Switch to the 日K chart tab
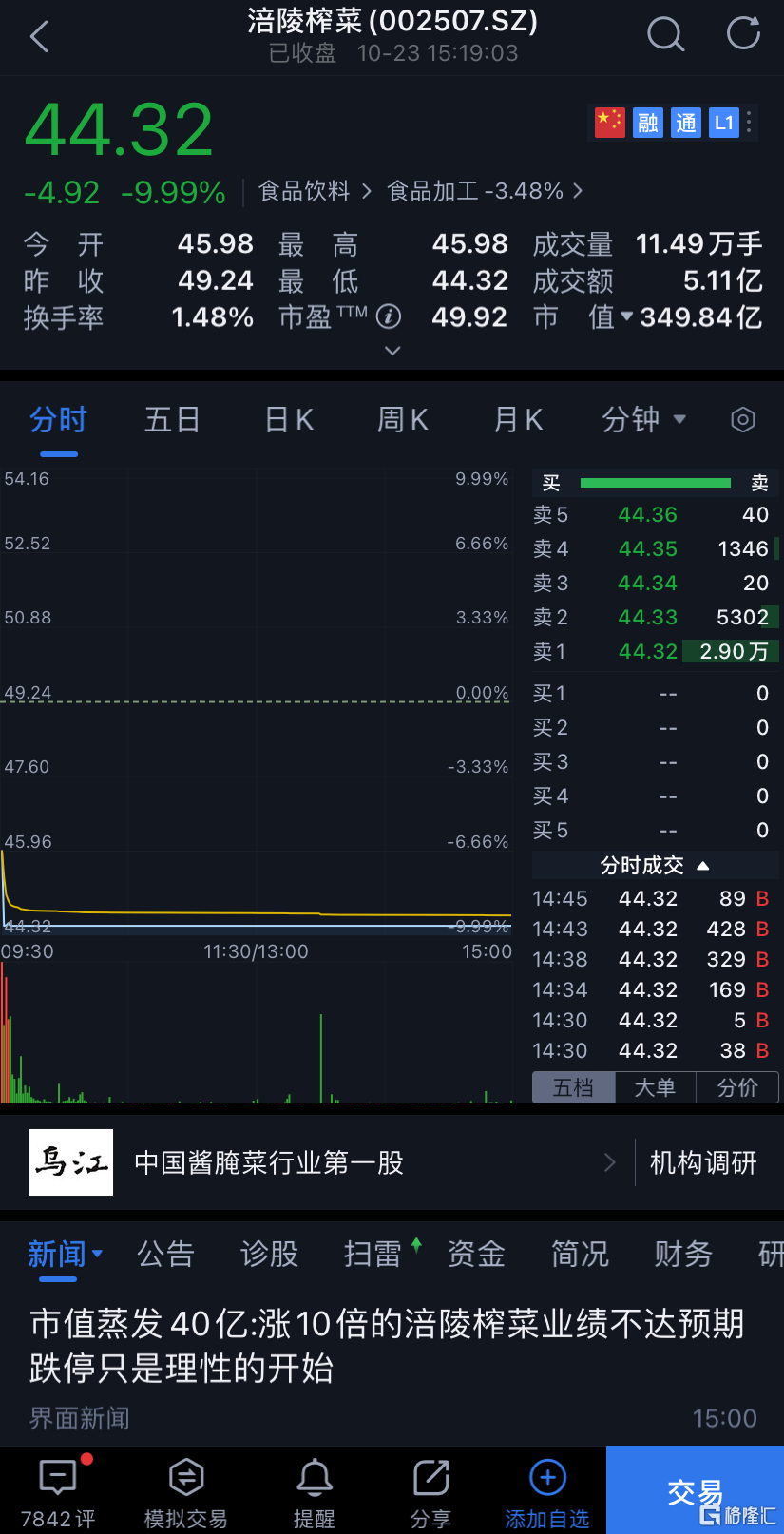Viewport: 784px width, 1534px height. (289, 419)
